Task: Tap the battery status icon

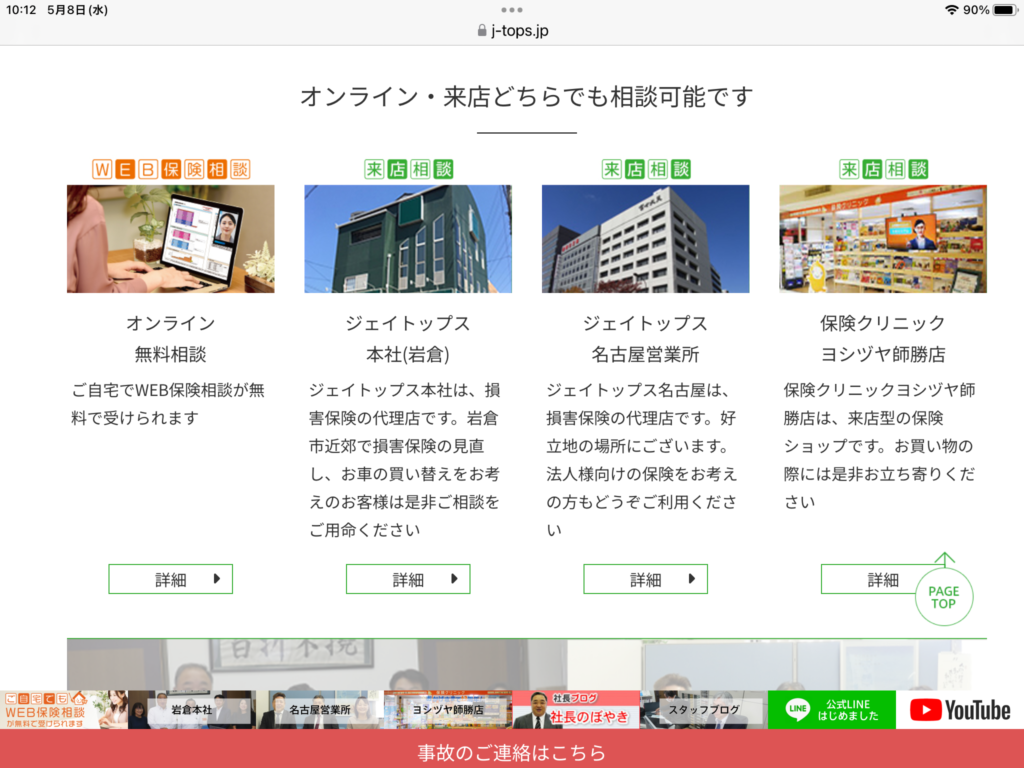Action: [x=1005, y=10]
